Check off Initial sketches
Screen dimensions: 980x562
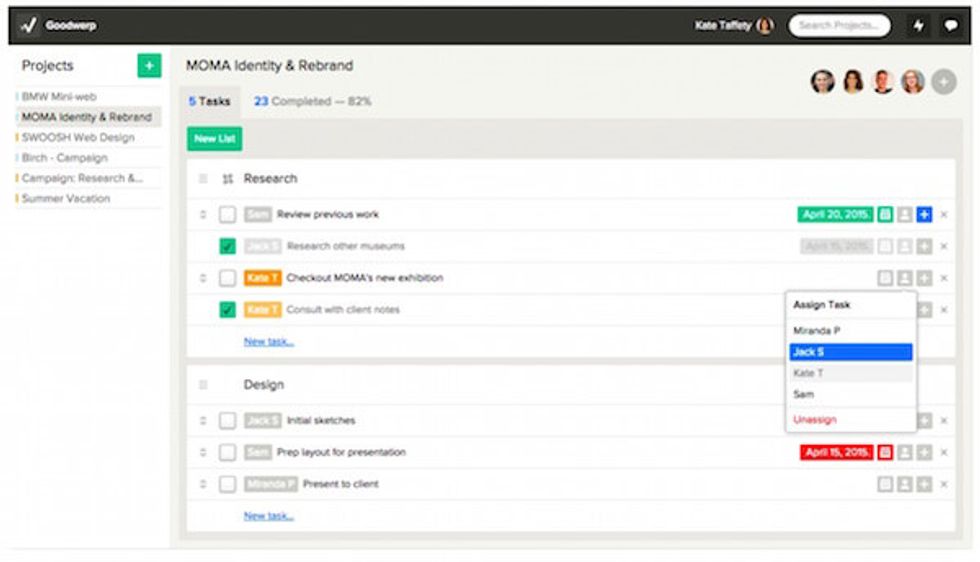click(x=228, y=420)
